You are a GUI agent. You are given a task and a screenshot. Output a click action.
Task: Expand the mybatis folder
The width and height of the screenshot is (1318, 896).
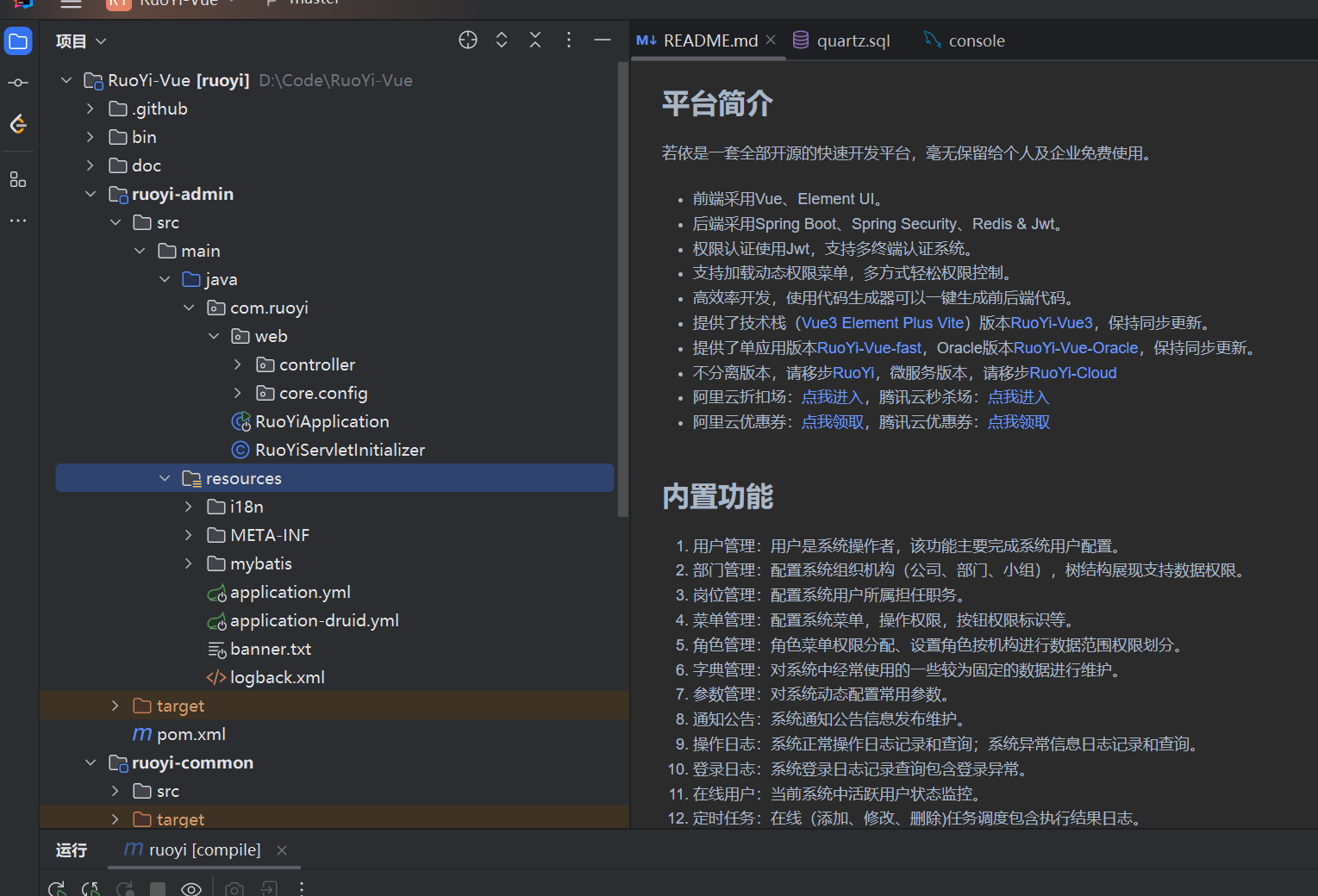(189, 563)
